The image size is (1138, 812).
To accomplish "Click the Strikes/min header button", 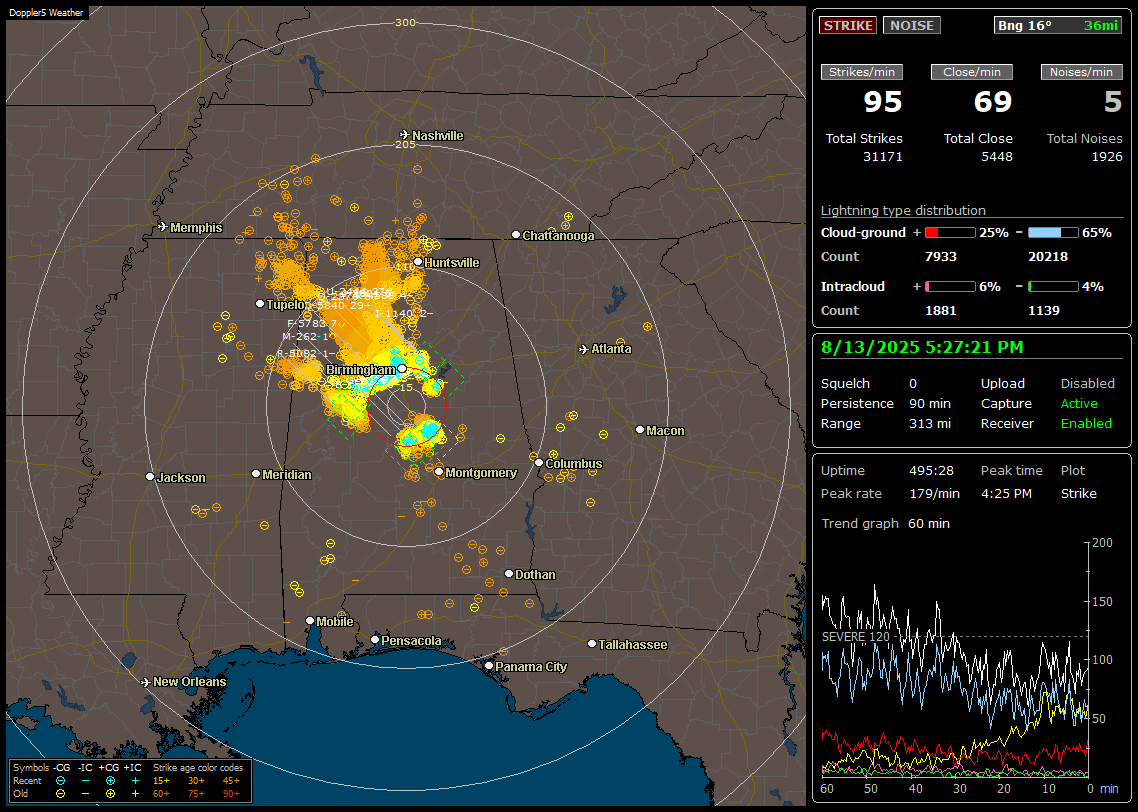I will point(862,72).
